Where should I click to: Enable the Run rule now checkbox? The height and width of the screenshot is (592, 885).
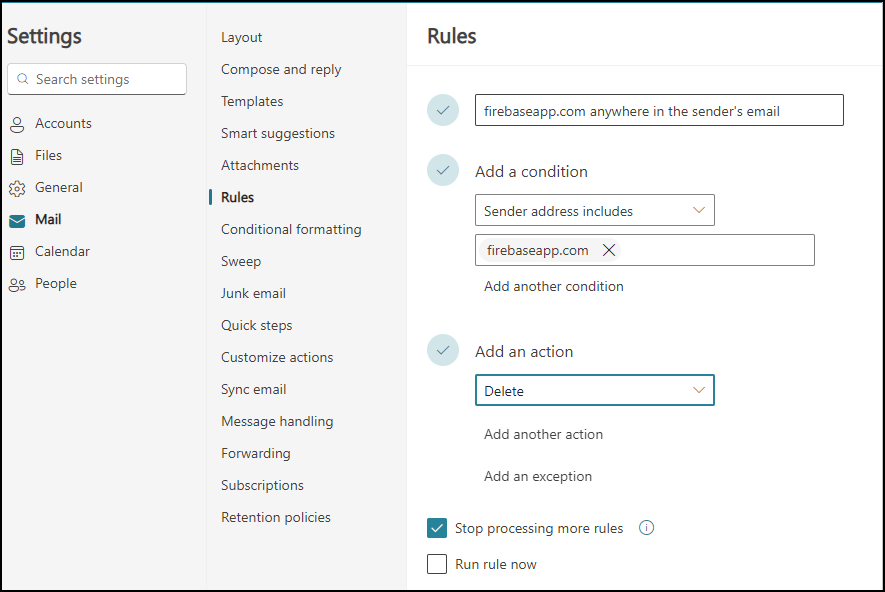click(x=437, y=564)
